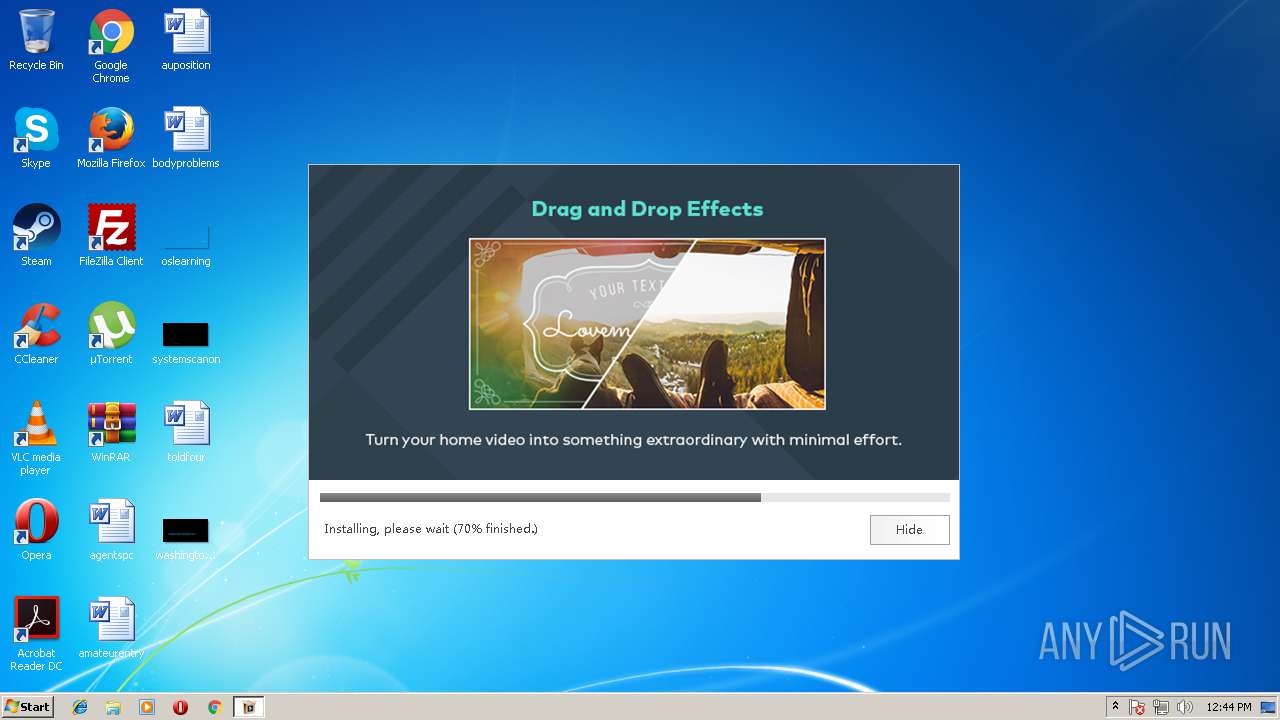1280x720 pixels.
Task: Click the 12:44 PM system clock
Action: pos(1229,707)
